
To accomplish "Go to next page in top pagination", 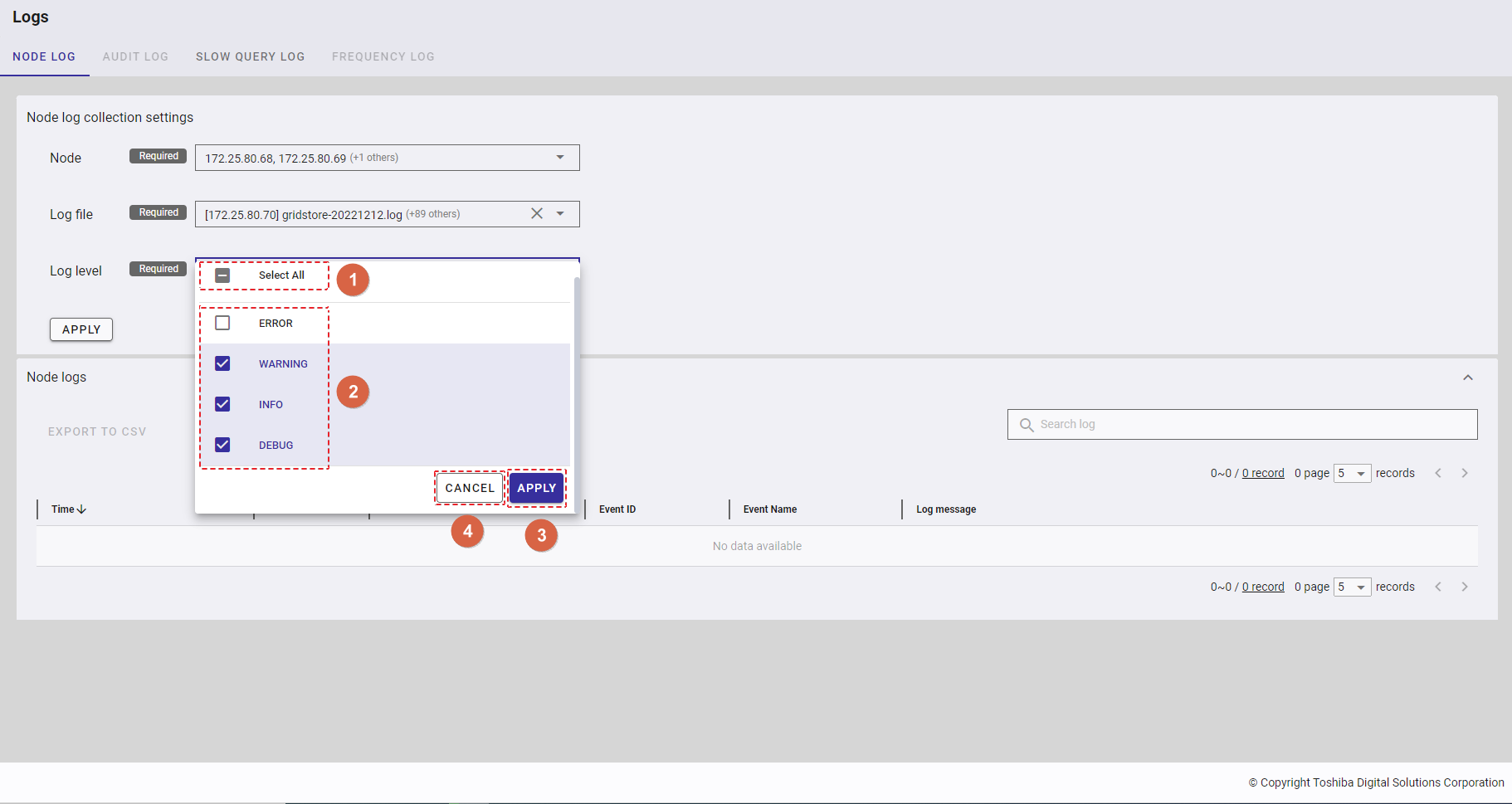I will pyautogui.click(x=1465, y=473).
